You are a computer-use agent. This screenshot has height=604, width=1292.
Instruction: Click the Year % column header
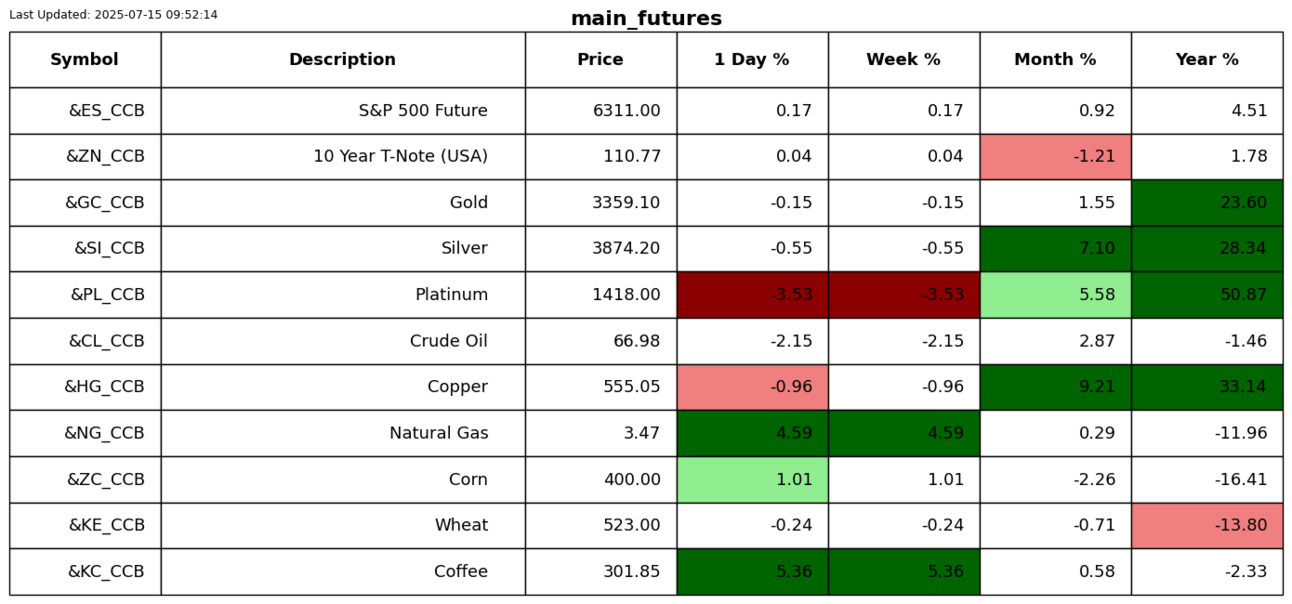(x=1207, y=60)
